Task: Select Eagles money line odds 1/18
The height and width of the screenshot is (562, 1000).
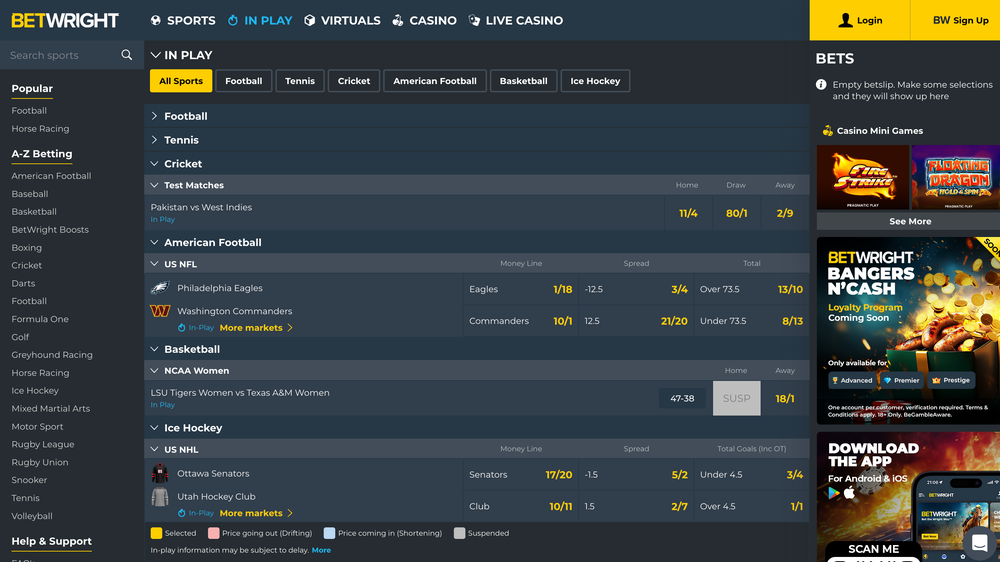Action: click(520, 289)
